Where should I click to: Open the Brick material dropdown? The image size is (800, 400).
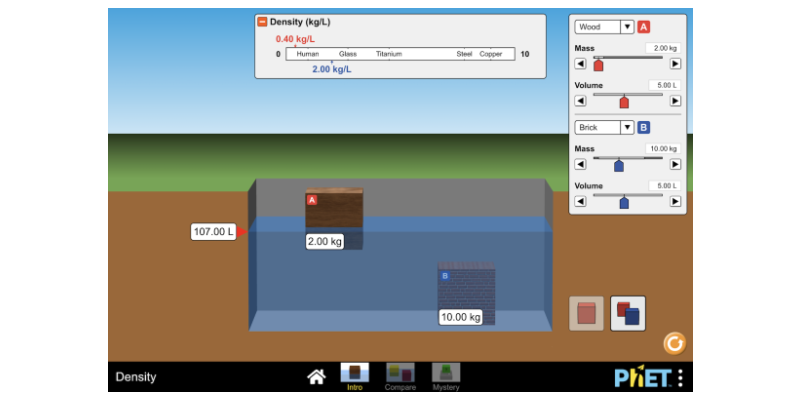click(x=604, y=127)
